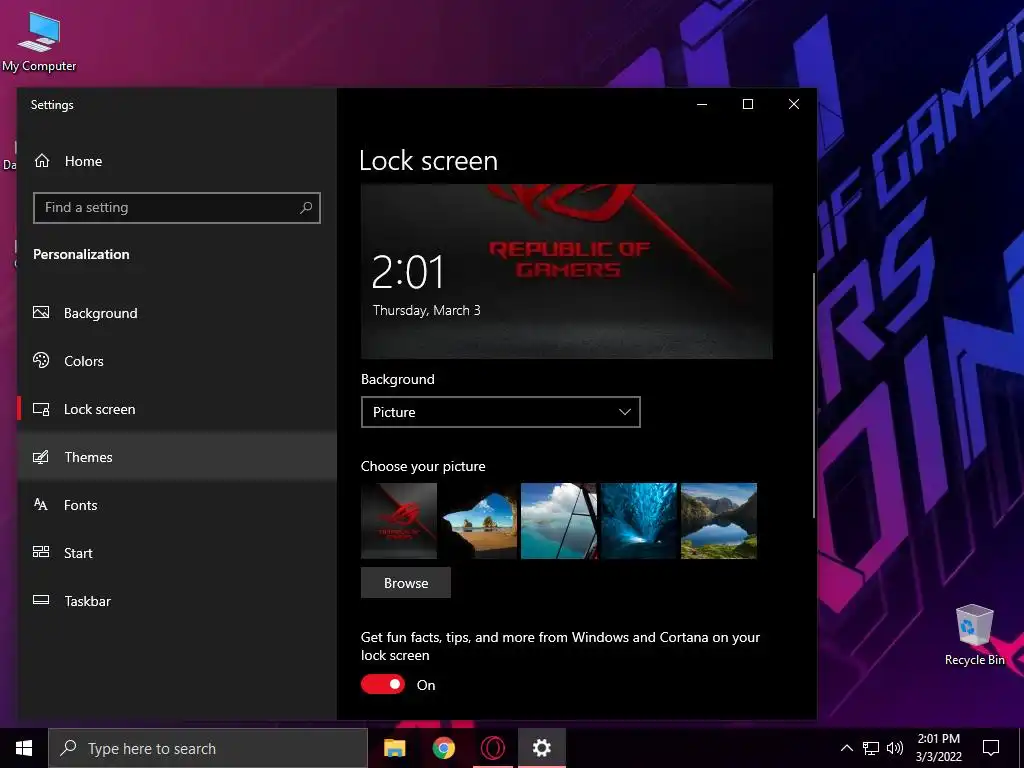Go to Colors personalization page
This screenshot has height=768, width=1024.
[176, 360]
